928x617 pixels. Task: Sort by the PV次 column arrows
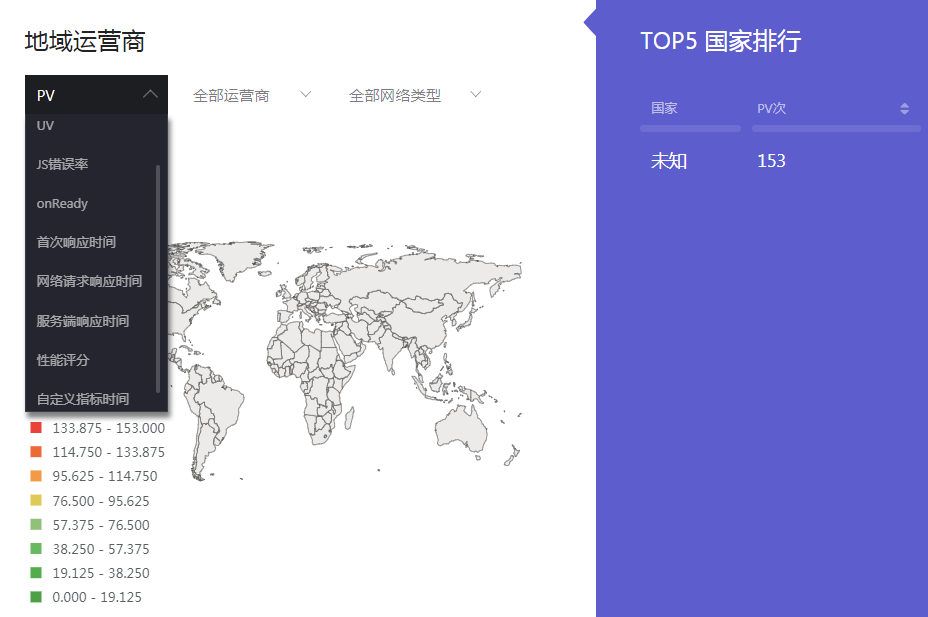click(904, 108)
